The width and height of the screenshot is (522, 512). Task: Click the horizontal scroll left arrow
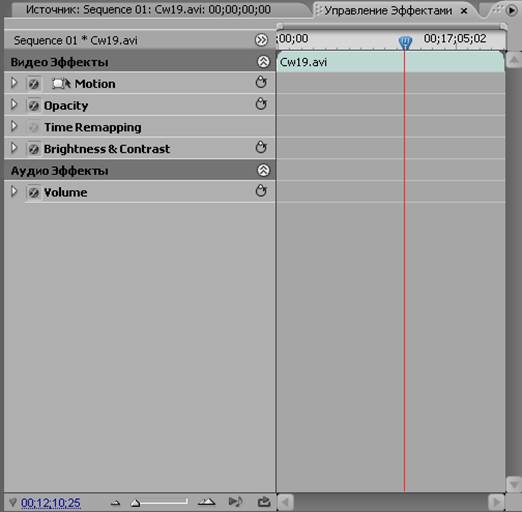click(x=285, y=501)
